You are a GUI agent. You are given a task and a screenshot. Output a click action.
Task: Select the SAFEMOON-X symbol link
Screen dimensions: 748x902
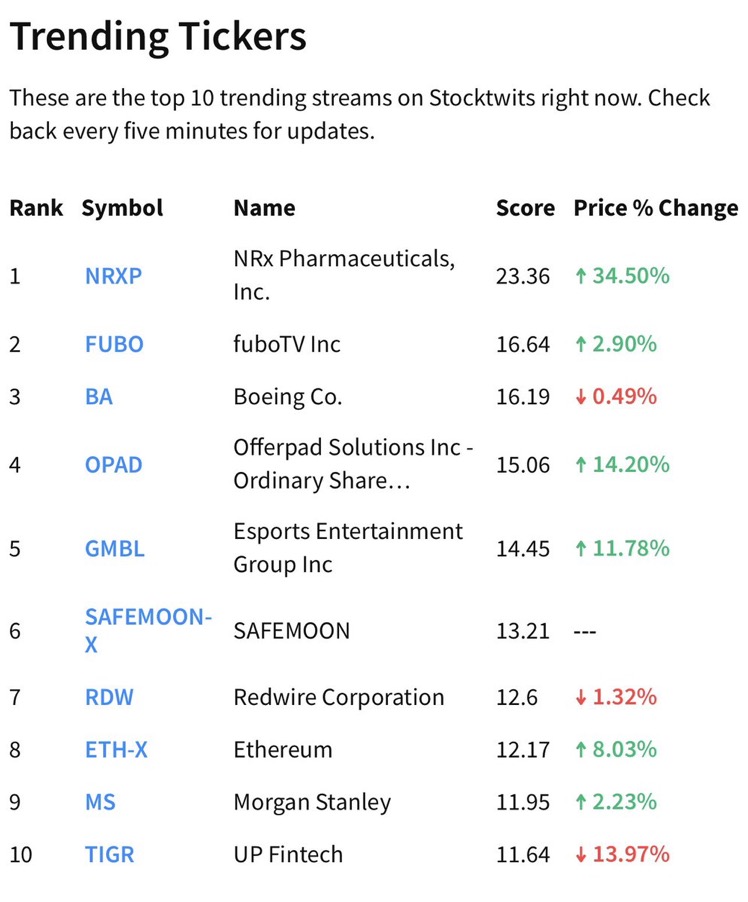[148, 630]
